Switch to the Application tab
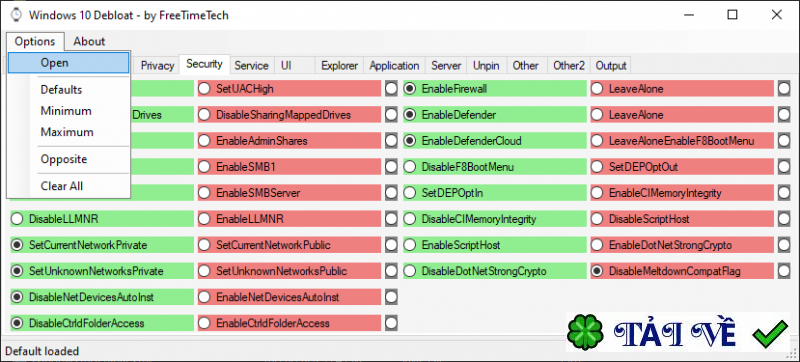Screen dimensions: 800x362 [x=394, y=66]
